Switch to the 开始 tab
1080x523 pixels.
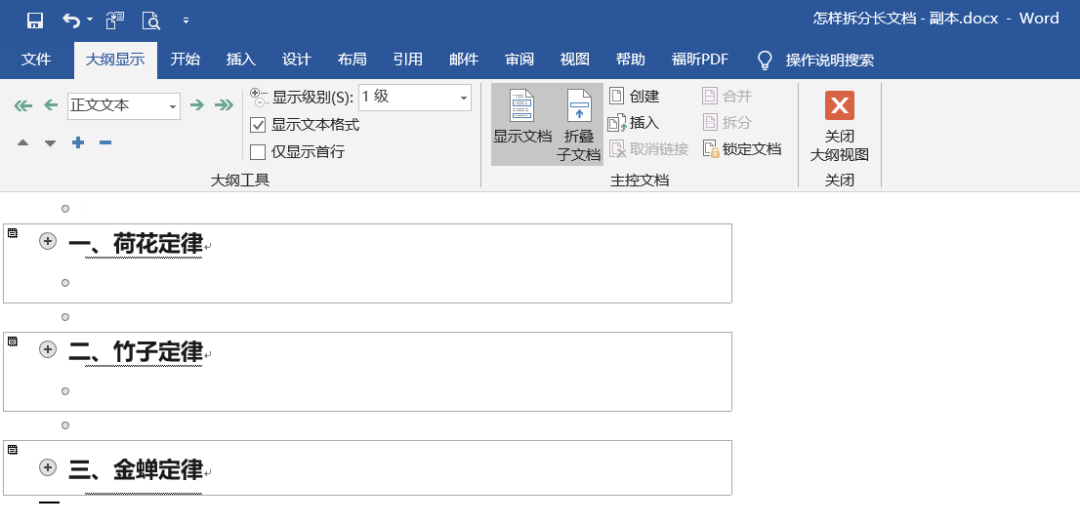click(185, 60)
